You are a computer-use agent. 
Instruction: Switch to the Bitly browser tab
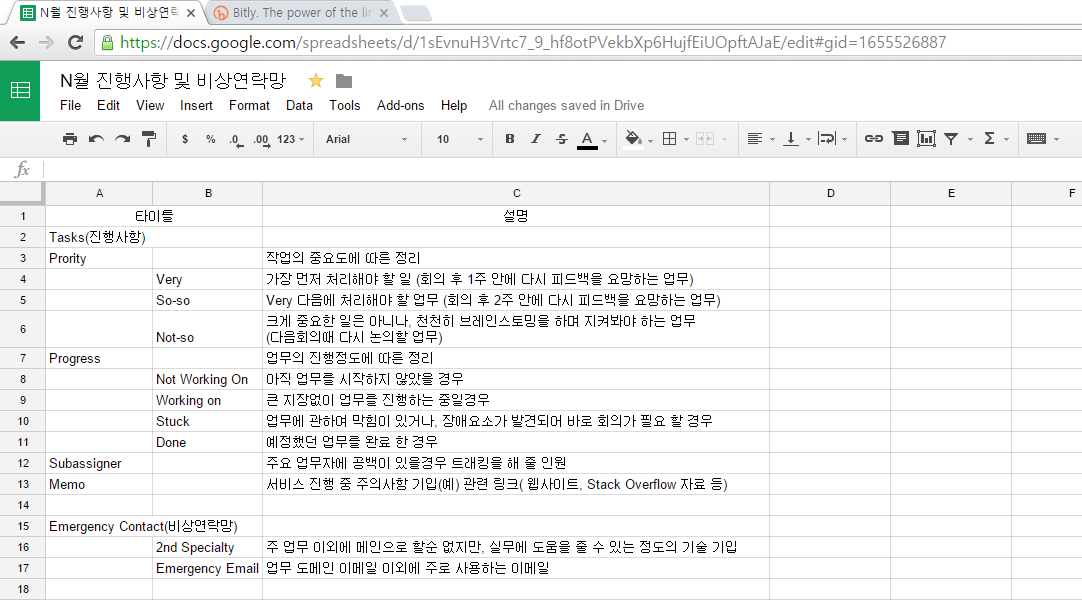pos(300,13)
